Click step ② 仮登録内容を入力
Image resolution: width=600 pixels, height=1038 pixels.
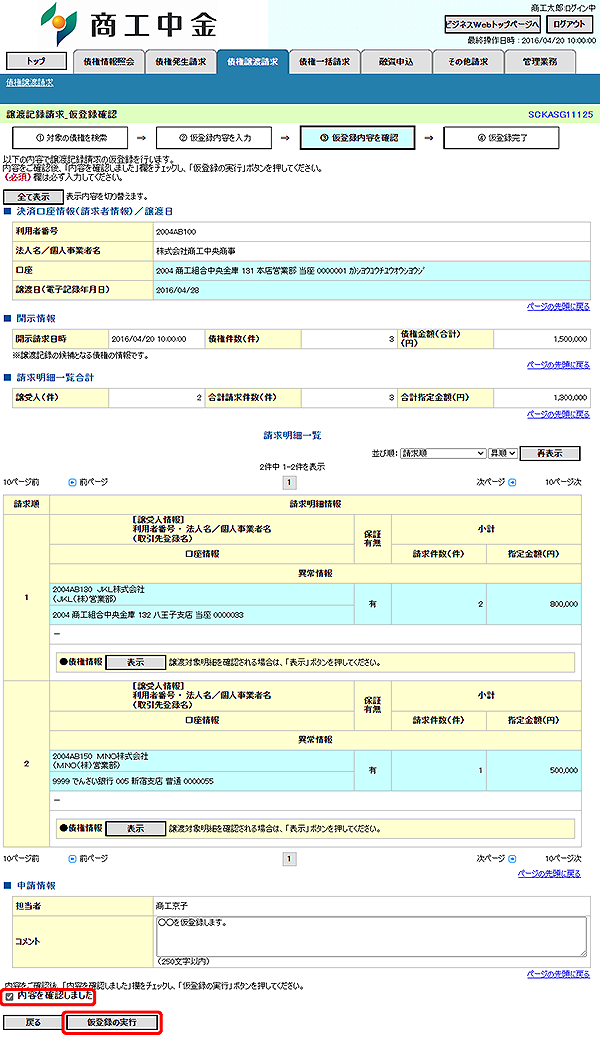pos(215,138)
